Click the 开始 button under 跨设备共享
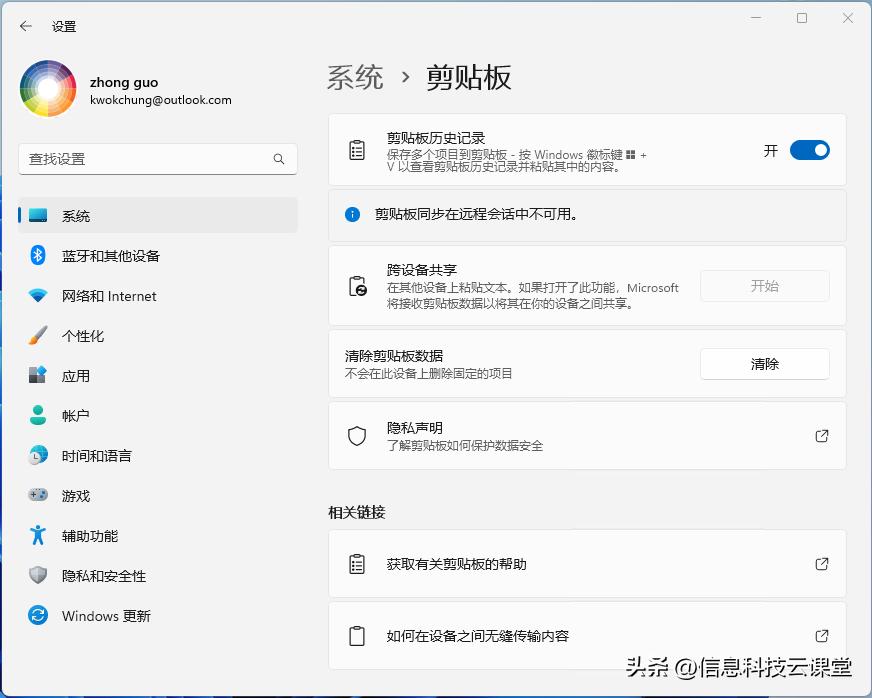This screenshot has width=872, height=698. [764, 286]
